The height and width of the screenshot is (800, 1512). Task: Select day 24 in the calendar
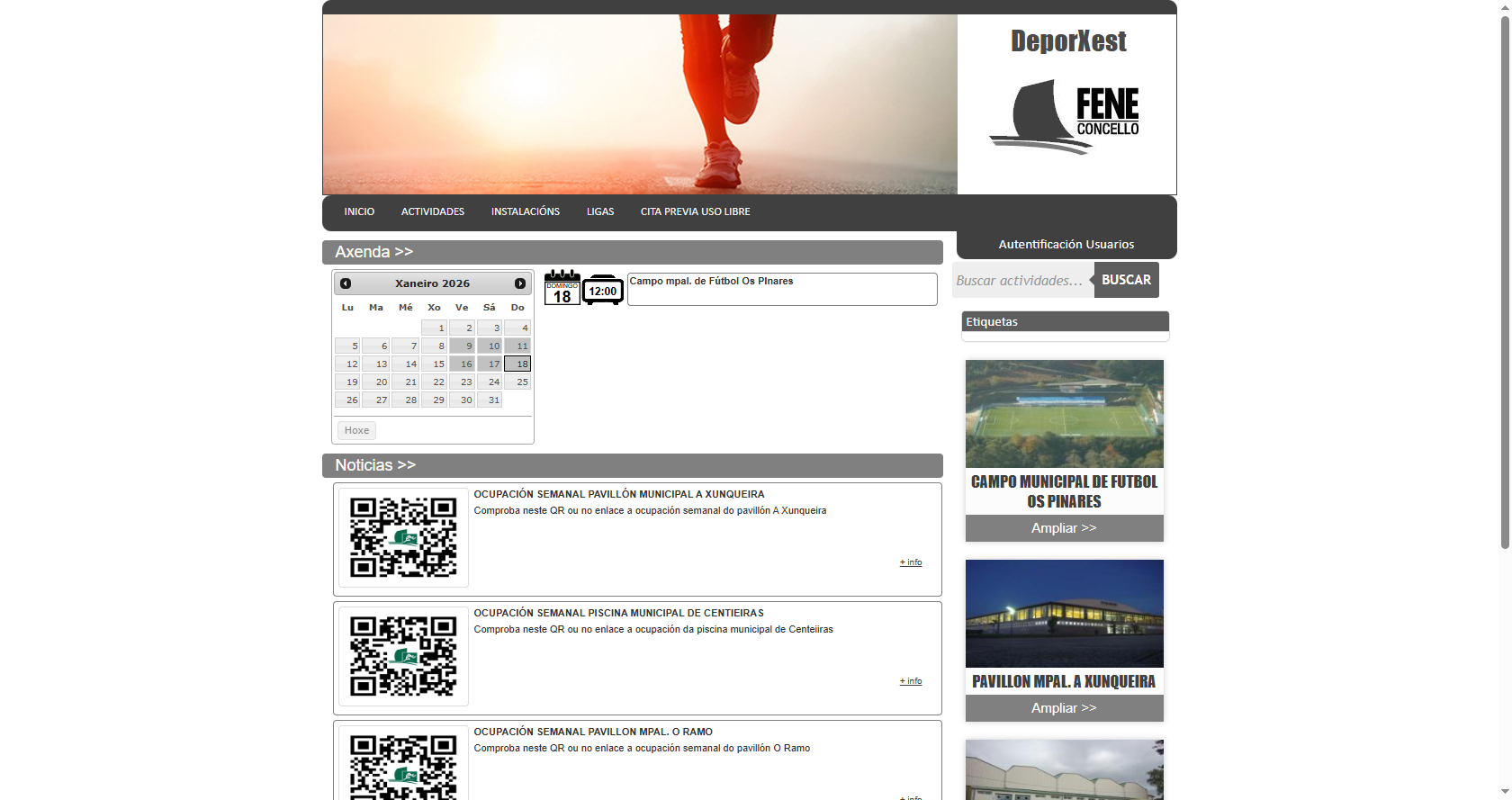[x=490, y=382]
